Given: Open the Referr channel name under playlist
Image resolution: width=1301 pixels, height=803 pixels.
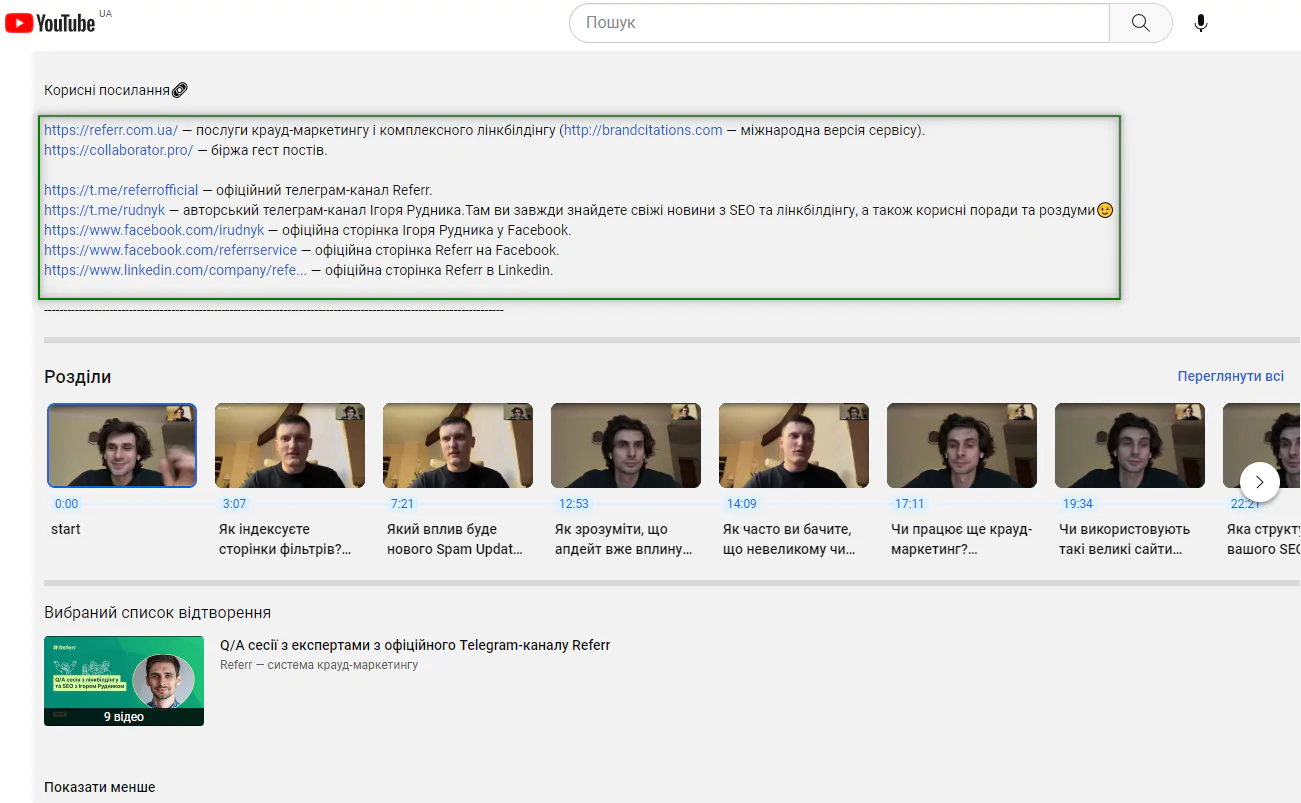Looking at the screenshot, I should click(x=319, y=665).
